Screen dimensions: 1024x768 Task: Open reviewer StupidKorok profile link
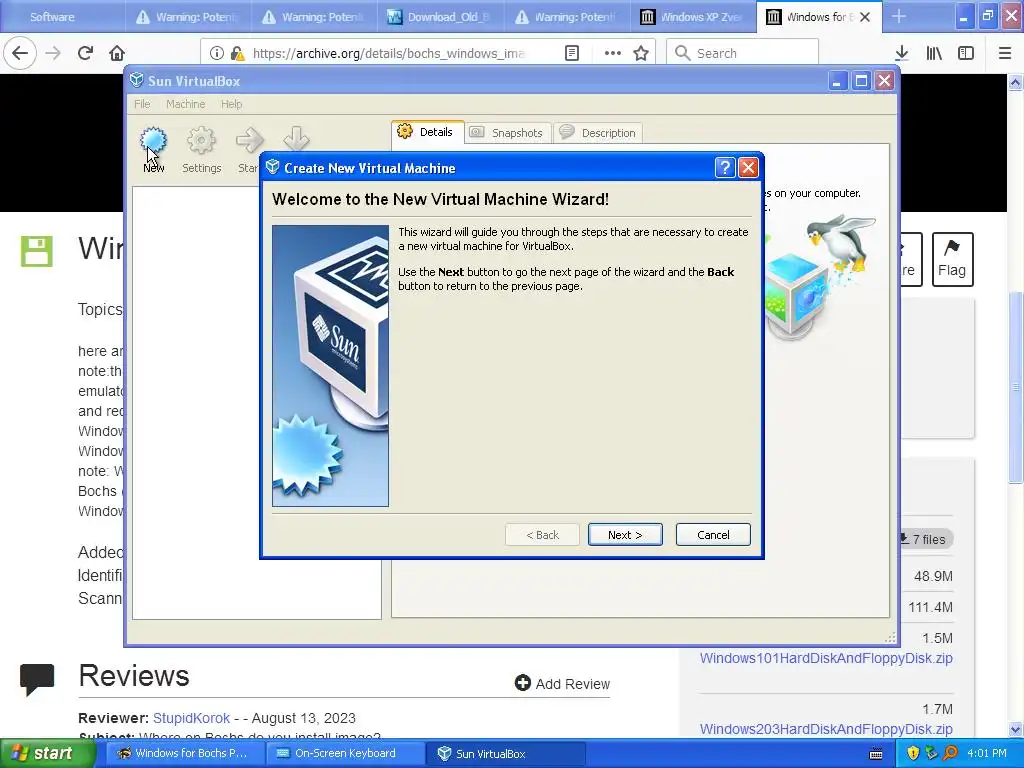coord(191,718)
